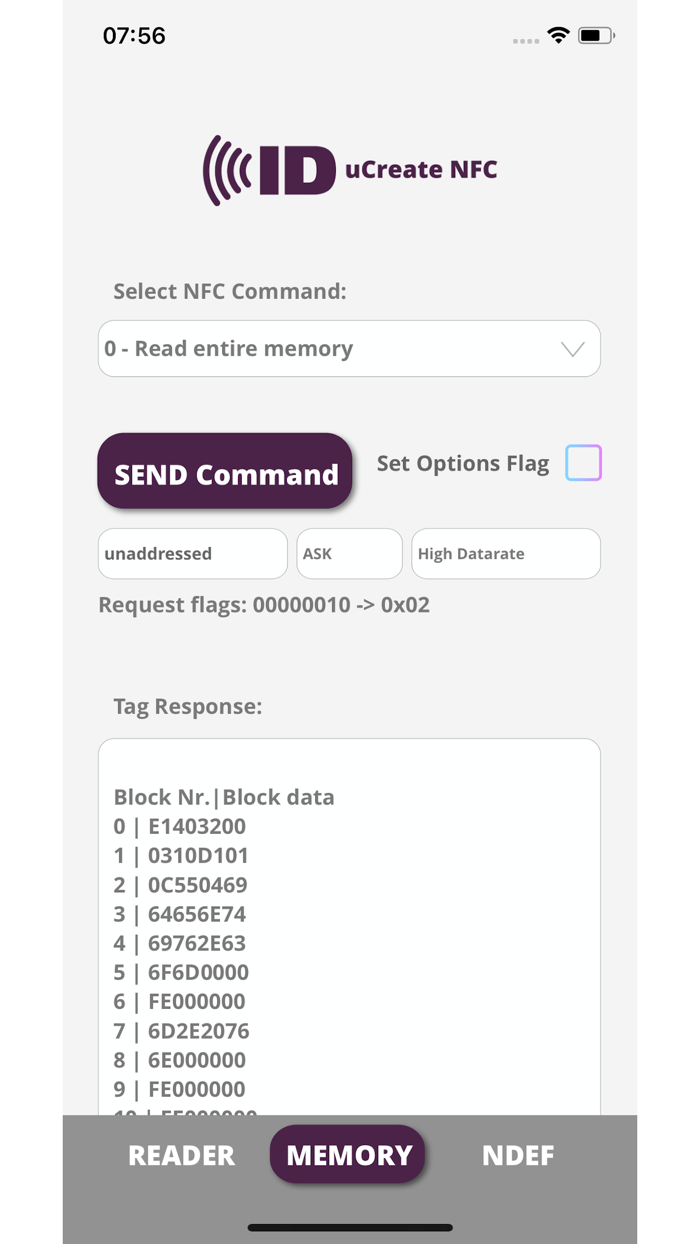Select the MEMORY tab
This screenshot has width=700, height=1244.
(347, 1155)
